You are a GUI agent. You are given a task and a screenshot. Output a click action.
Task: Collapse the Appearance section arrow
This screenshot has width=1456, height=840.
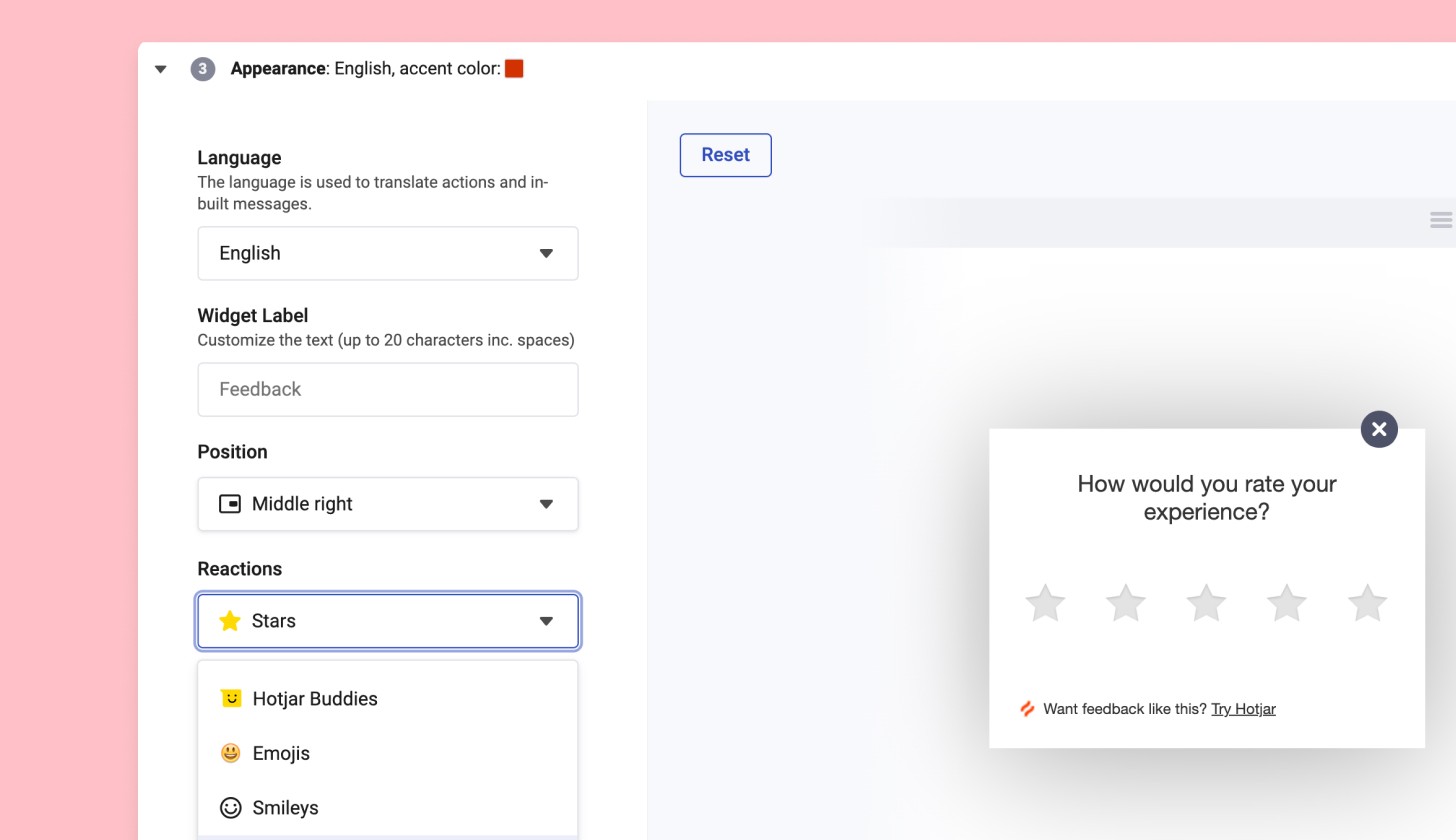(x=160, y=69)
